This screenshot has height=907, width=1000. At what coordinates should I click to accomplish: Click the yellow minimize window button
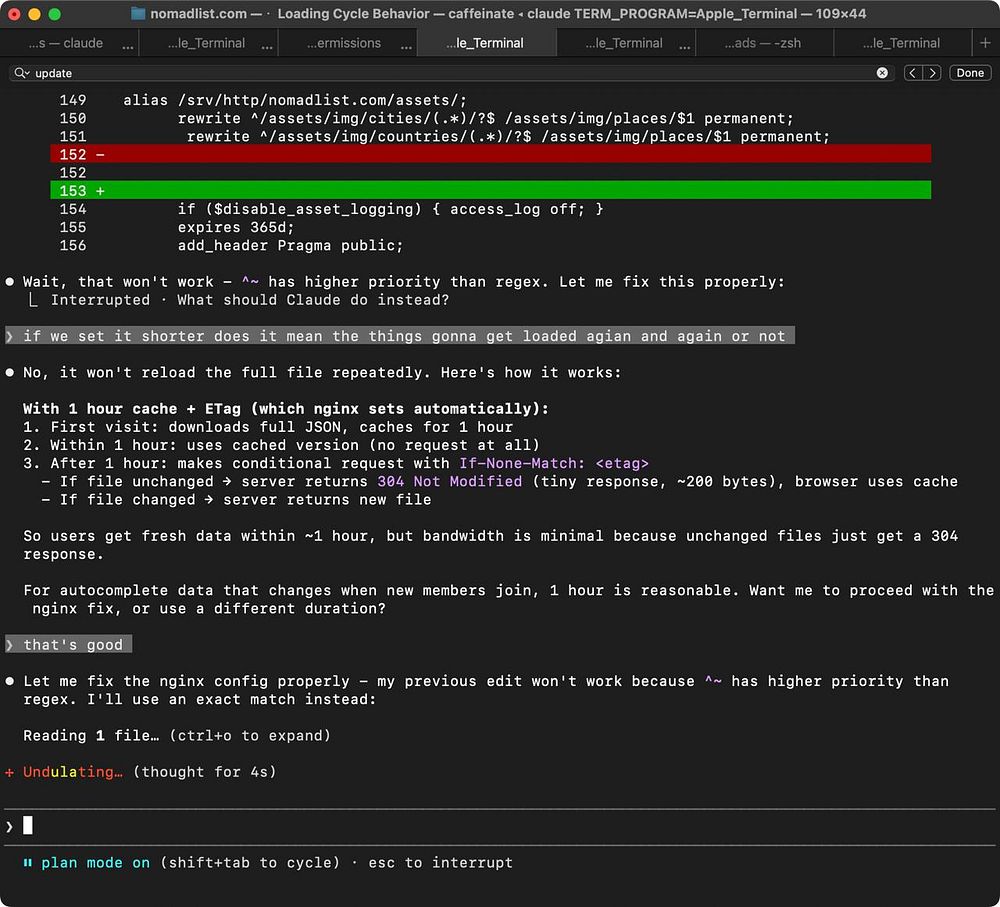pos(34,13)
